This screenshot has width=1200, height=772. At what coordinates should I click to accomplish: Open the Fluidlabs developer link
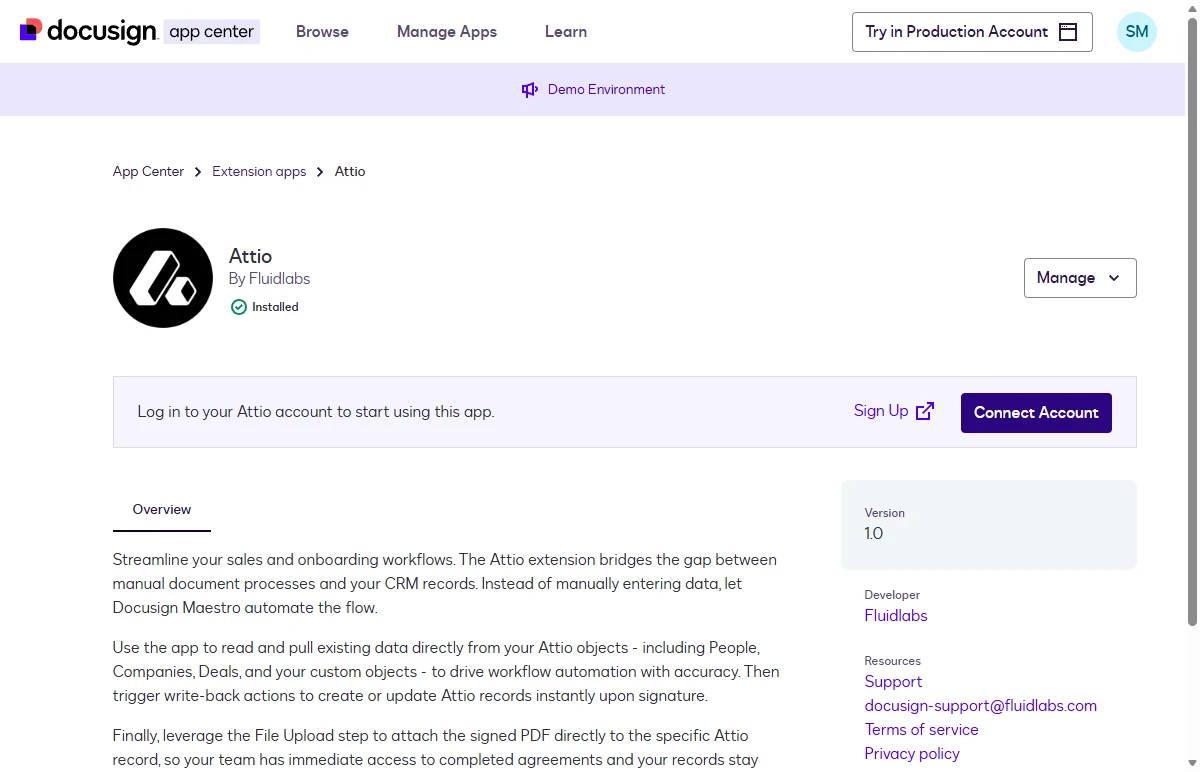click(x=896, y=616)
